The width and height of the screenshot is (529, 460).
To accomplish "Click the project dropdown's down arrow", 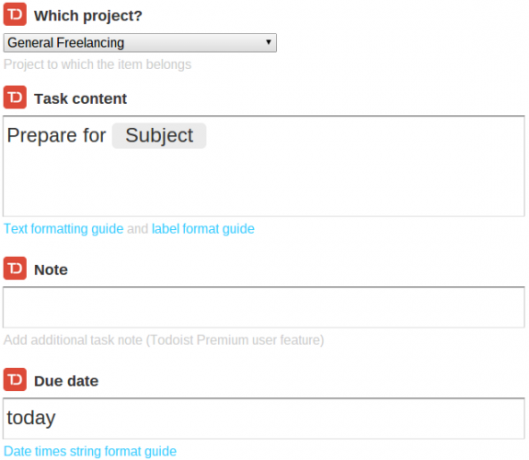I will tap(269, 42).
